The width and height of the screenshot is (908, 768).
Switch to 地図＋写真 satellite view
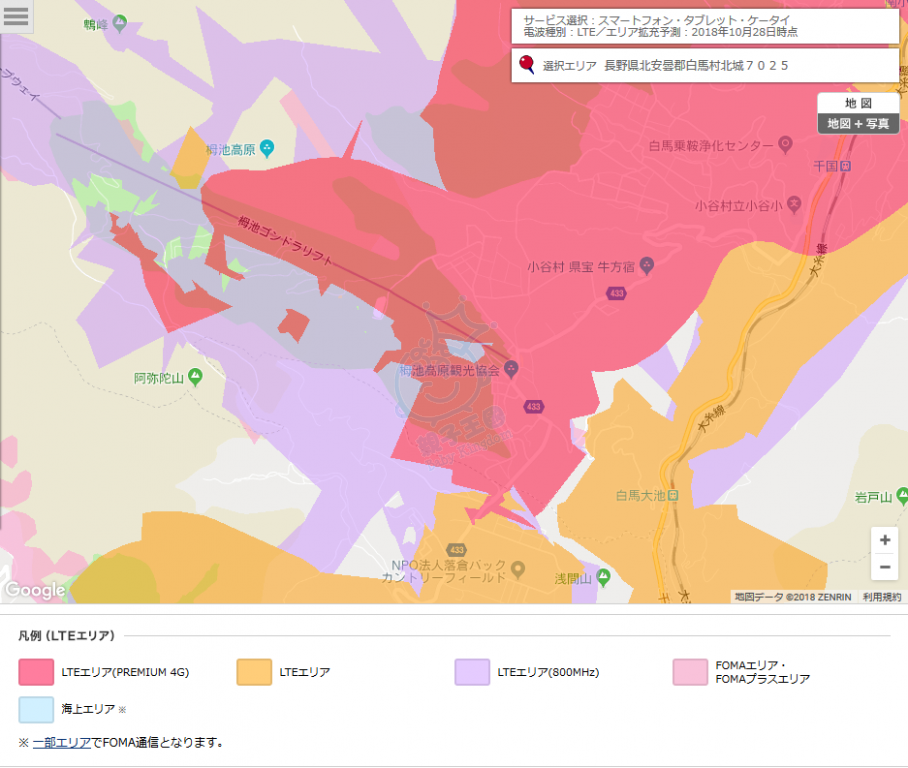(x=857, y=123)
